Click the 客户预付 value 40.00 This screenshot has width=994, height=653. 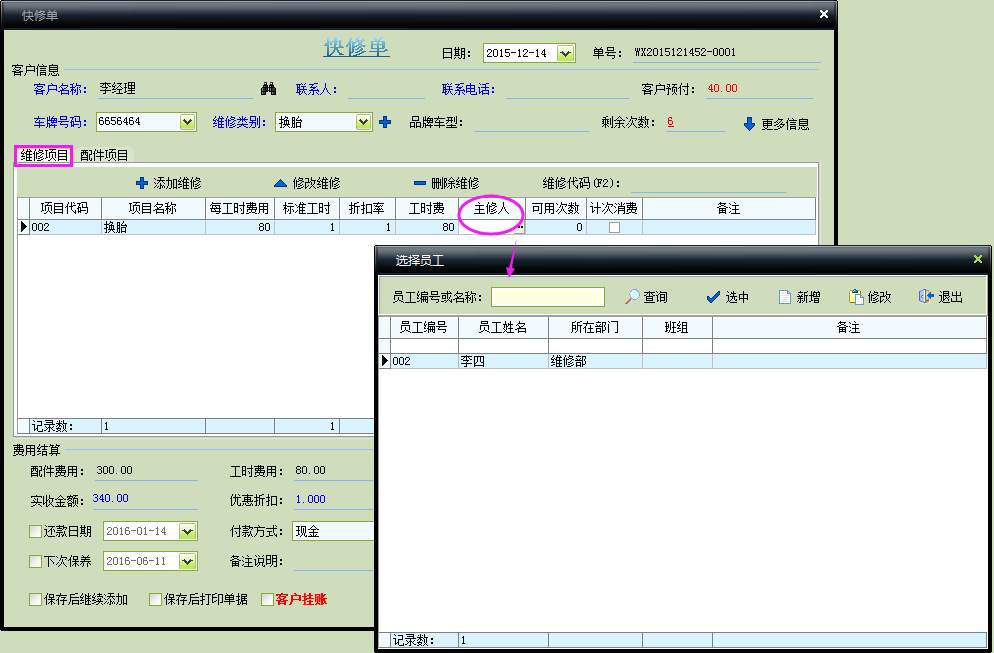click(x=722, y=88)
